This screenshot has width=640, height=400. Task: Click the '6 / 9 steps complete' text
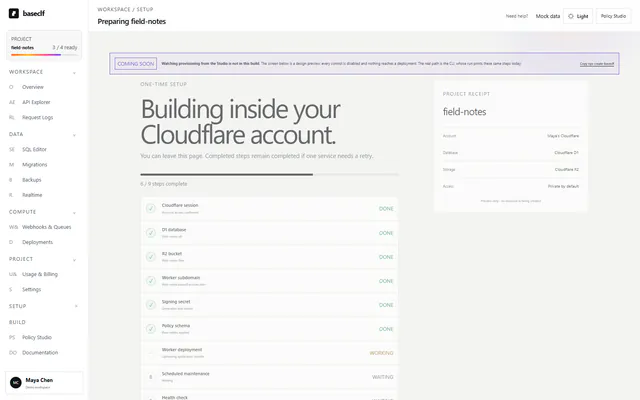tap(164, 184)
